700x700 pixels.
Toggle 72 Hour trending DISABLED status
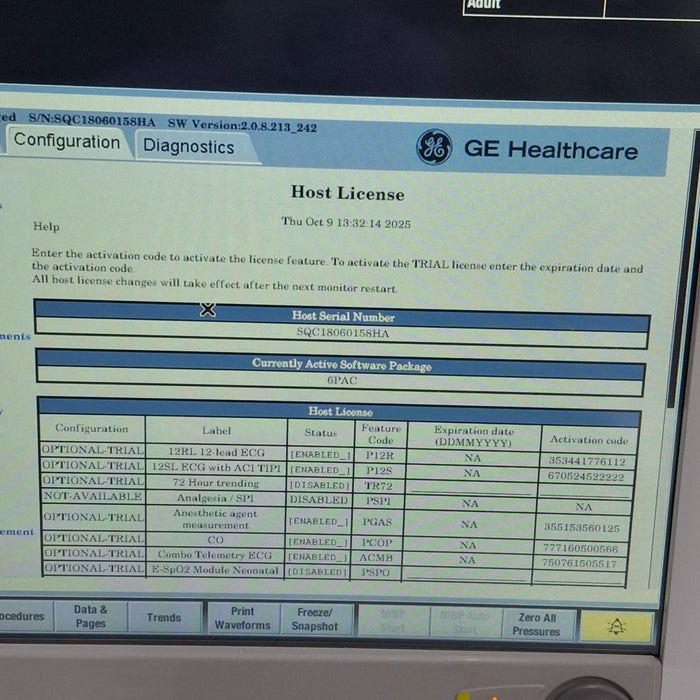coord(320,485)
